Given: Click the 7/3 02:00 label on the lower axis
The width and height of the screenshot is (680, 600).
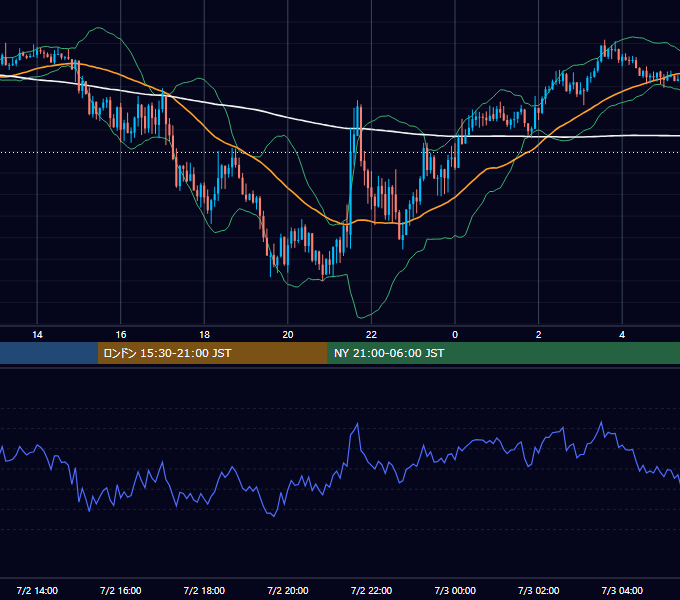Looking at the screenshot, I should [539, 590].
